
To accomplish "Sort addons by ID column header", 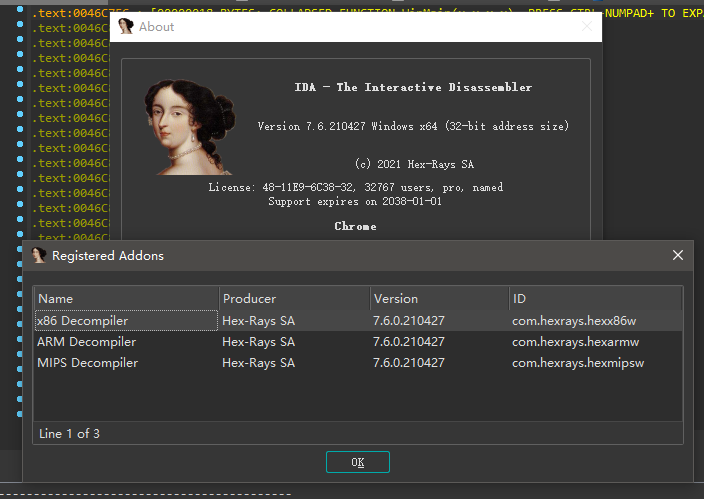I will (x=596, y=299).
